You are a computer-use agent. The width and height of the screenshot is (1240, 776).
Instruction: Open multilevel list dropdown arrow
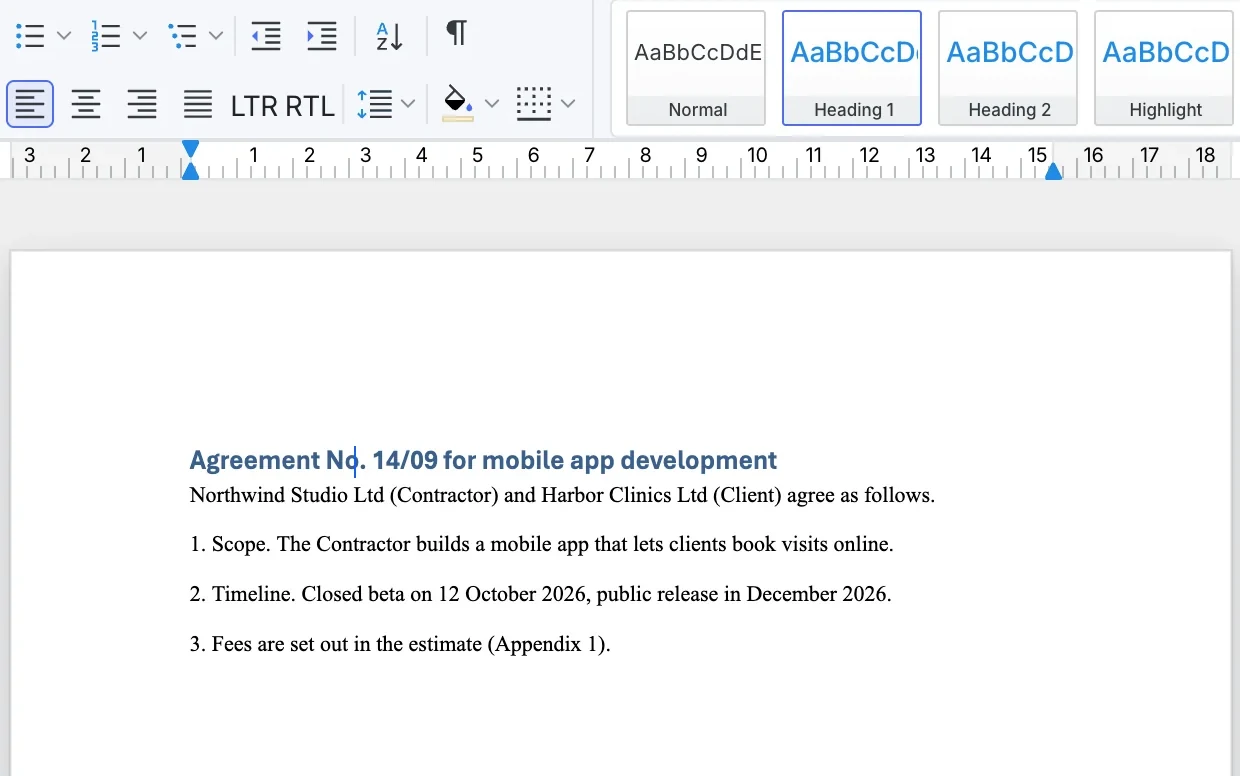pyautogui.click(x=216, y=36)
